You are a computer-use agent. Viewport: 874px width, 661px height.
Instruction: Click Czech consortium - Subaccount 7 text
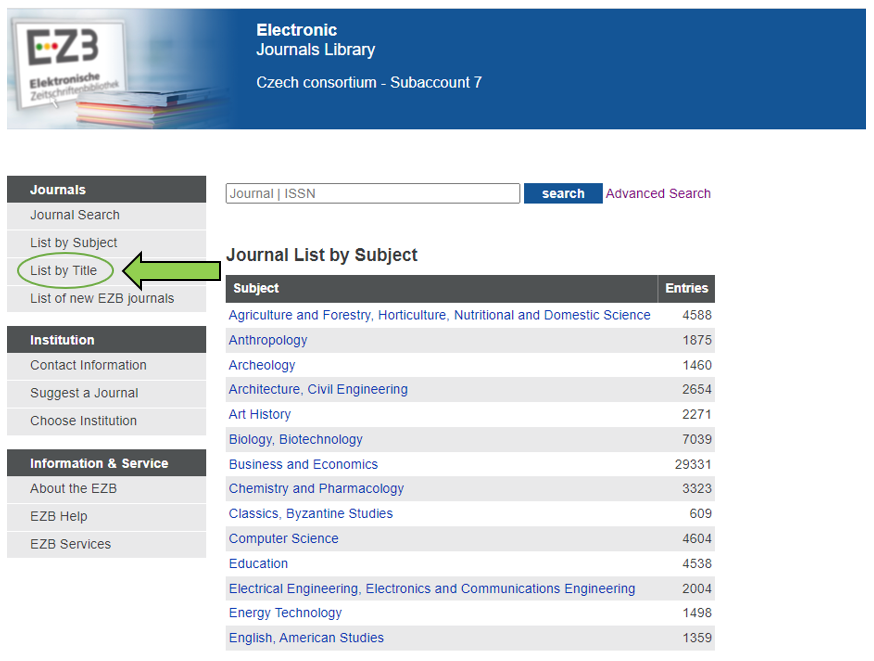369,82
